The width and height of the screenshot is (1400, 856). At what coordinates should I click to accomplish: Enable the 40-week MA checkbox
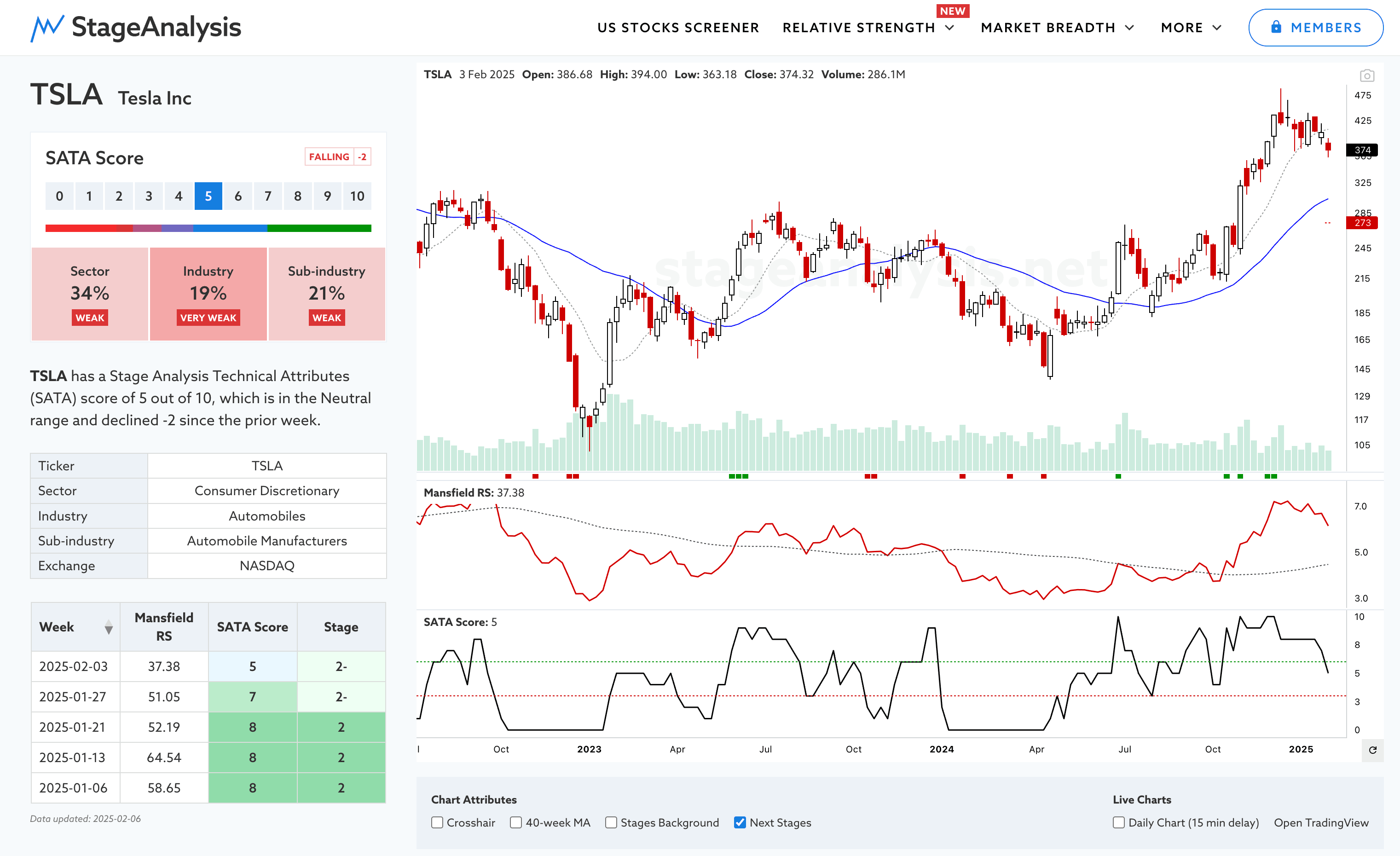coord(516,822)
